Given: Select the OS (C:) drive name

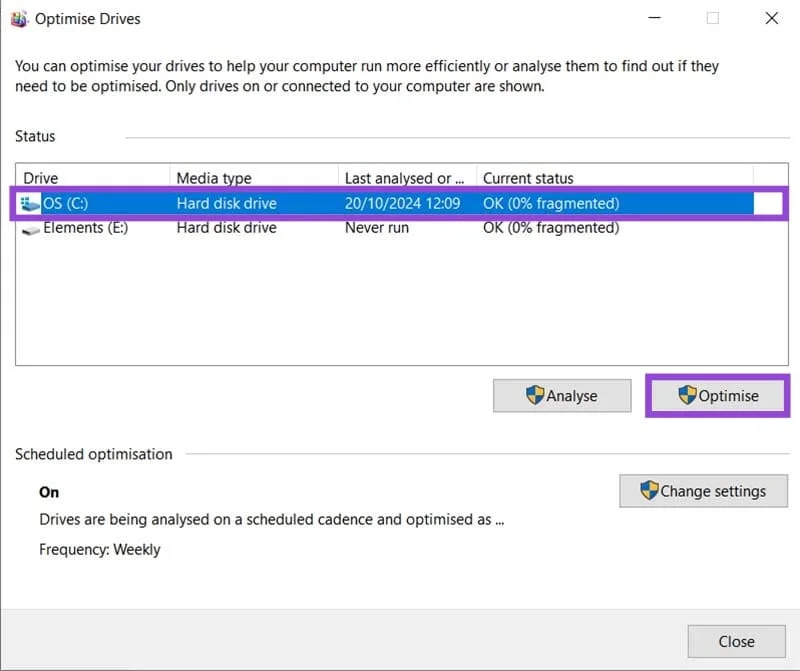Looking at the screenshot, I should coord(68,204).
